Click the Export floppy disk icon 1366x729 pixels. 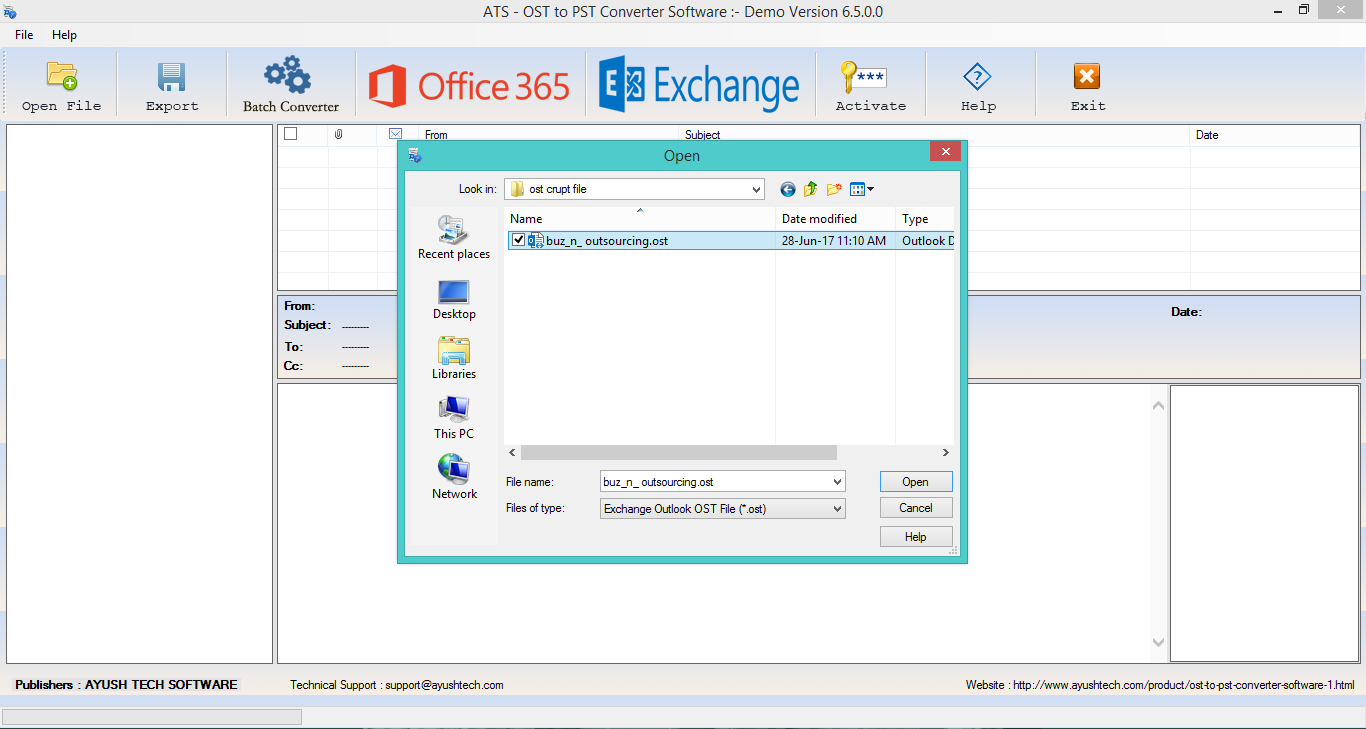172,77
